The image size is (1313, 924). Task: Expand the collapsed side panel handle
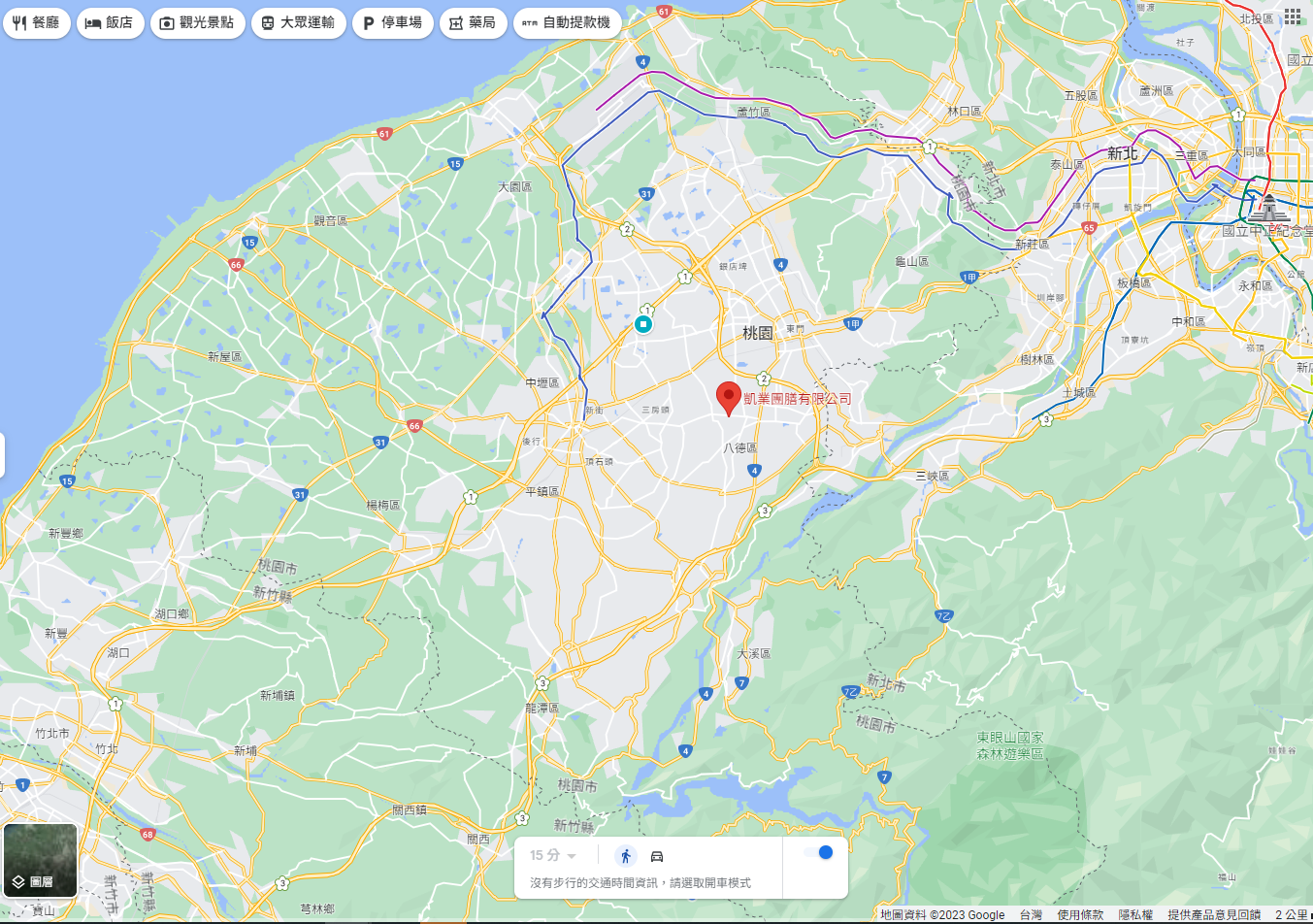coord(3,455)
